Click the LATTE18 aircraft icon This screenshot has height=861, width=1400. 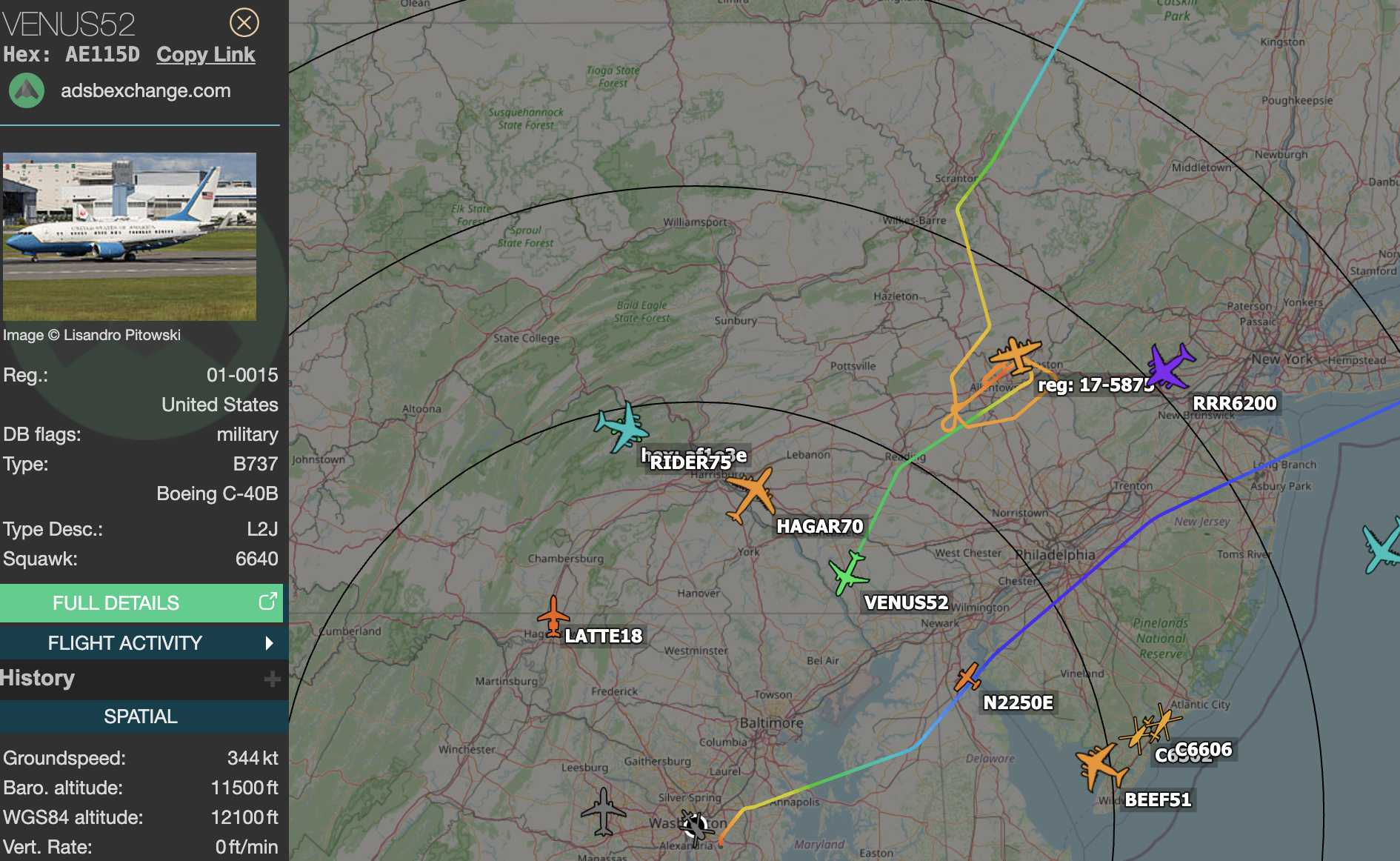(x=553, y=616)
